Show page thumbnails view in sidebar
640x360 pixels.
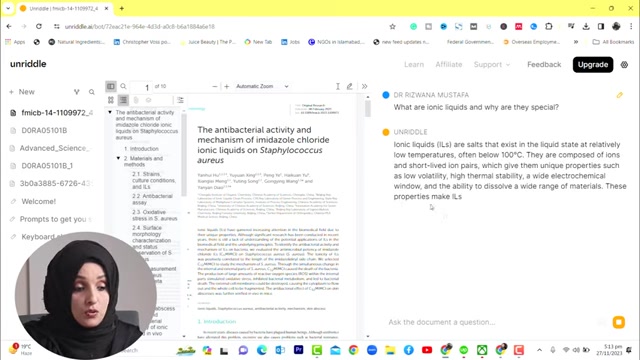pos(111,100)
